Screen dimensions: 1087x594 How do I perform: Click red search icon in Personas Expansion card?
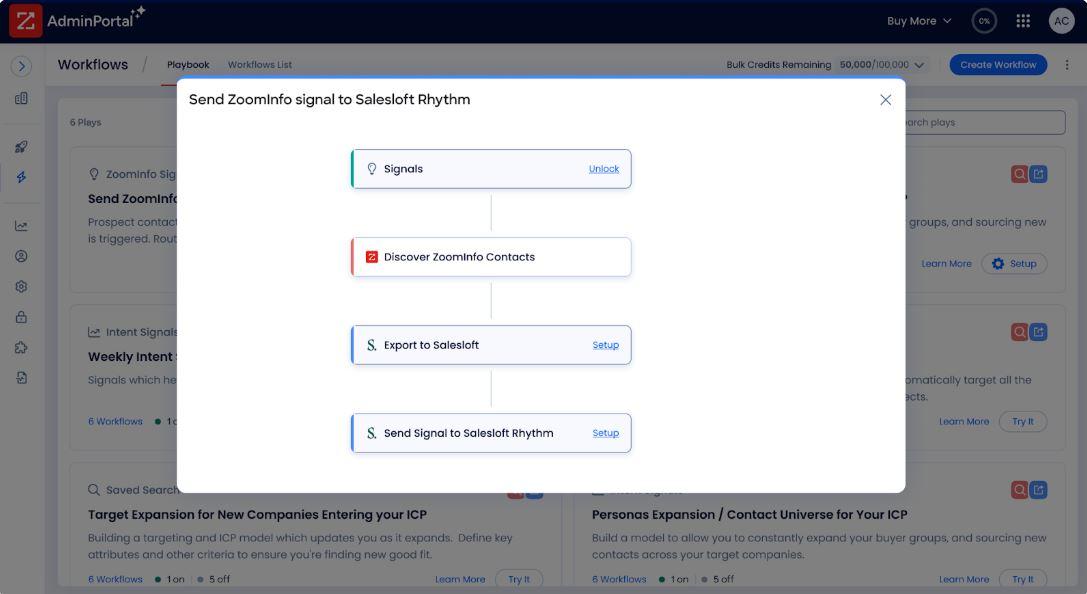pos(1019,490)
